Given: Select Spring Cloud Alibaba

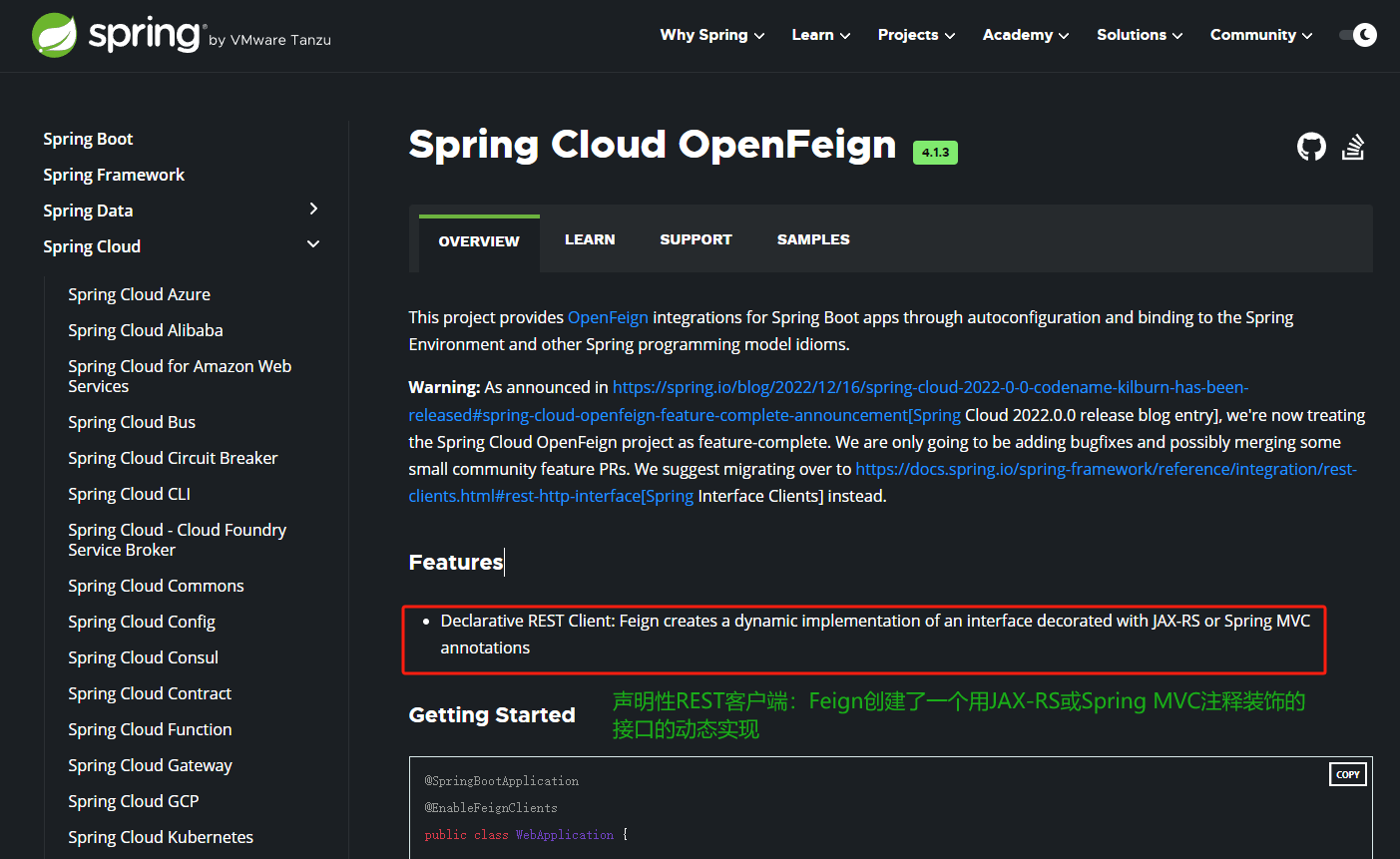Looking at the screenshot, I should [146, 330].
